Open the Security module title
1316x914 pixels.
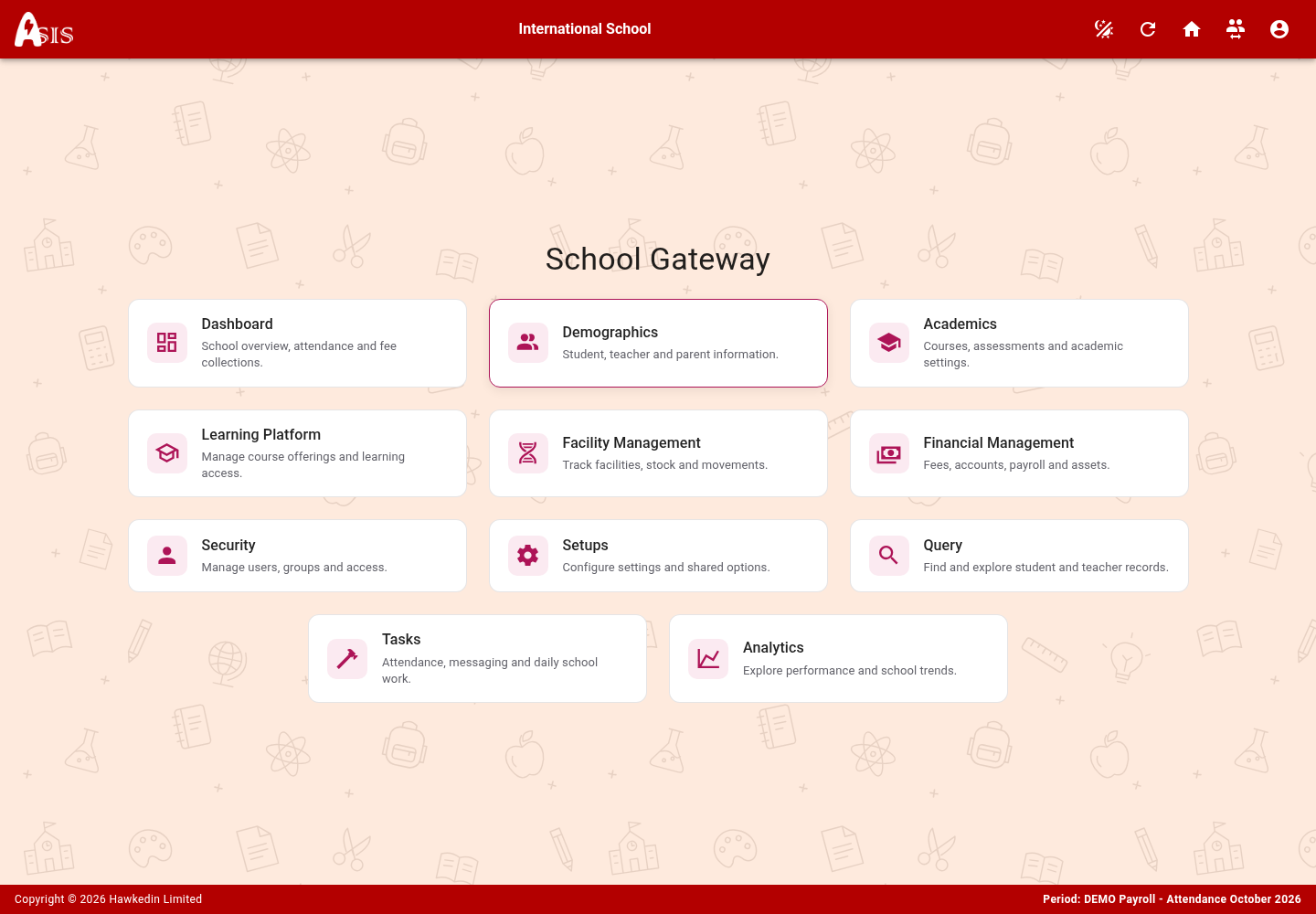(228, 546)
